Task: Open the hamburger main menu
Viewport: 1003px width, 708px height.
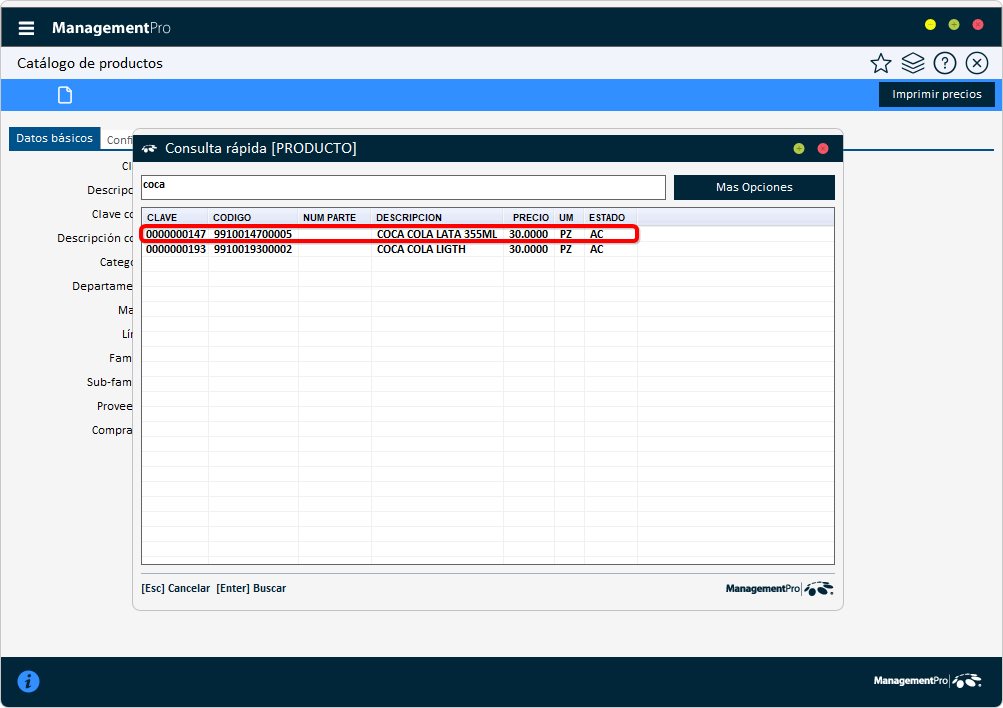Action: 27,28
